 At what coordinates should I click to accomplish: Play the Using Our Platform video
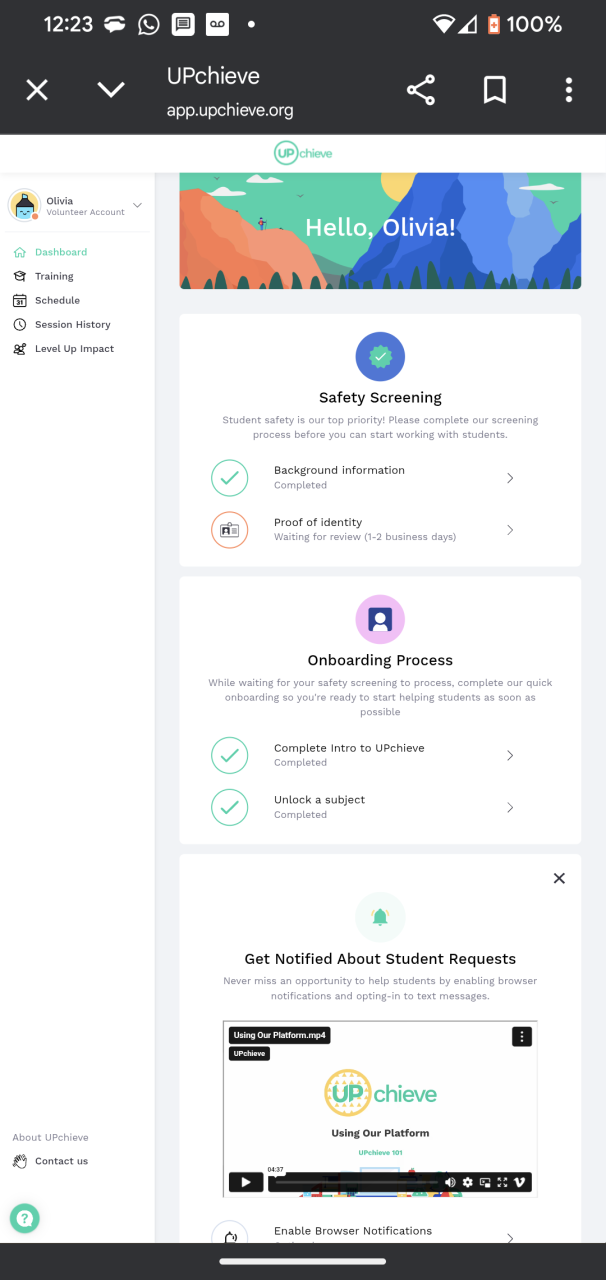pos(245,1182)
